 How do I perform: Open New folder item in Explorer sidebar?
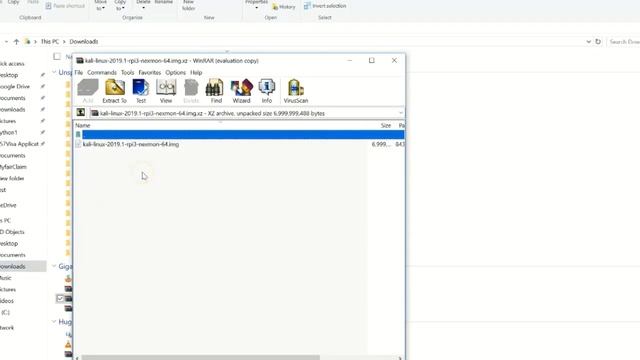(12, 178)
